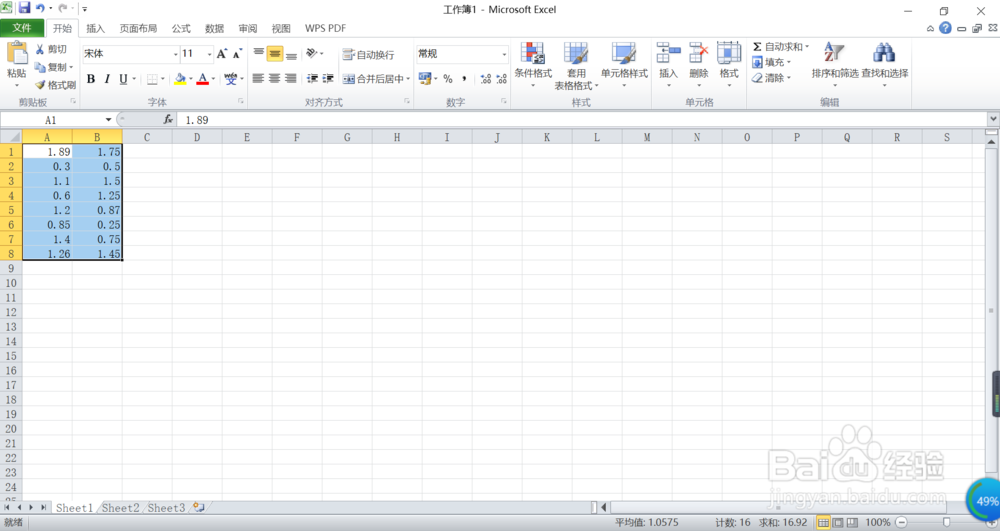Click AutoSum (自动求和) button
This screenshot has height=531, width=1000.
[x=777, y=47]
